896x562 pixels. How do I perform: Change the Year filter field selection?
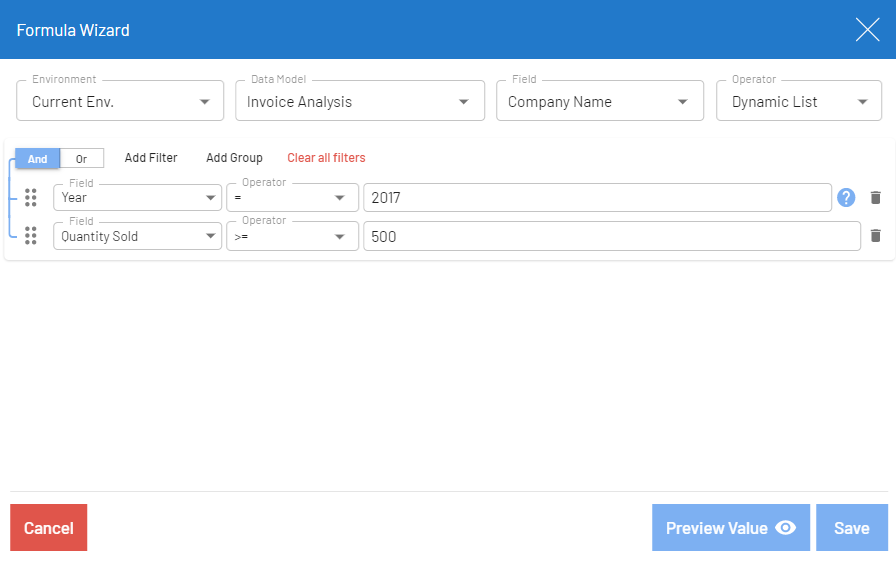tap(137, 198)
